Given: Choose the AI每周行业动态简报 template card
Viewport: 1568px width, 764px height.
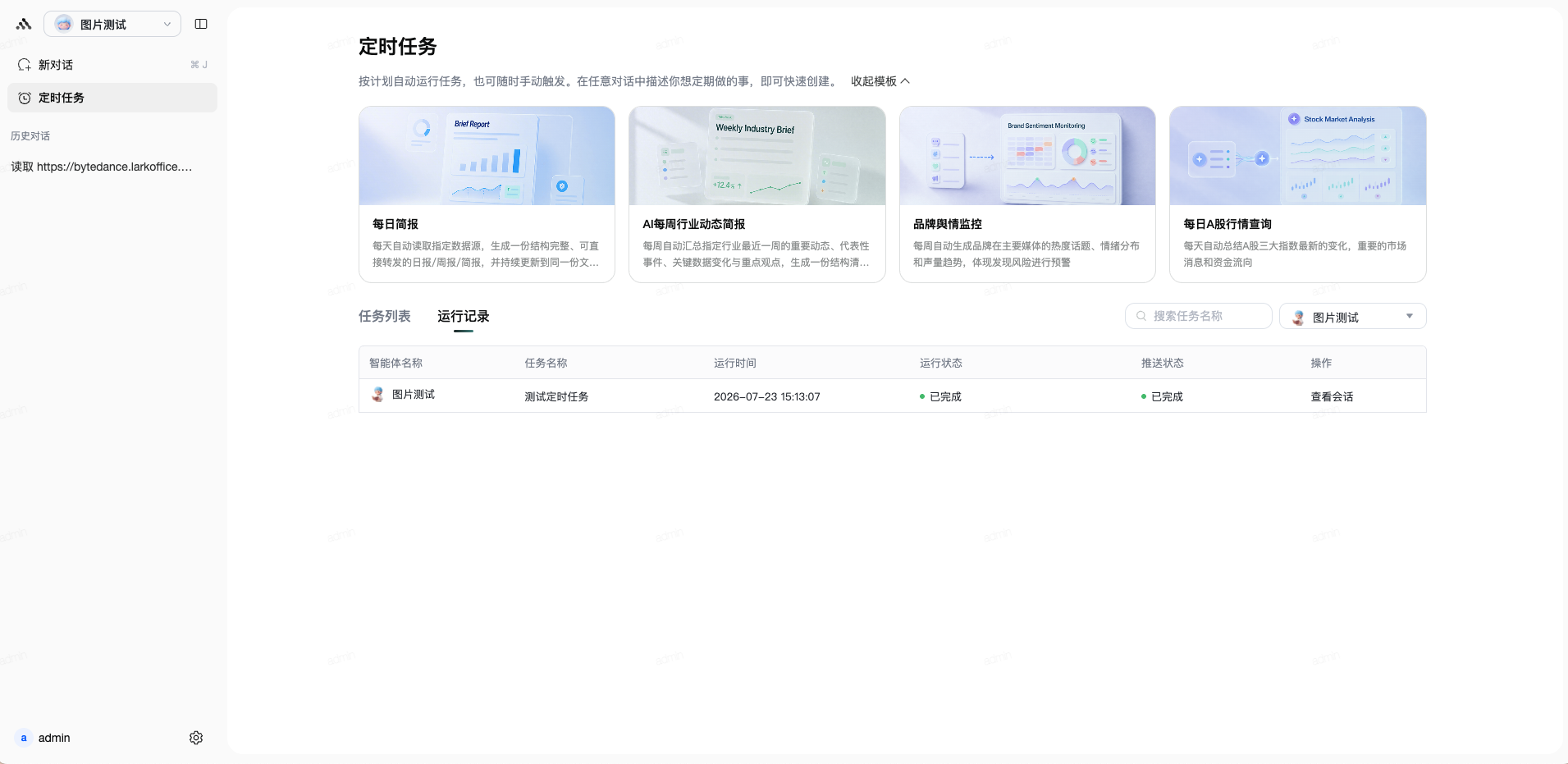Looking at the screenshot, I should coord(757,194).
